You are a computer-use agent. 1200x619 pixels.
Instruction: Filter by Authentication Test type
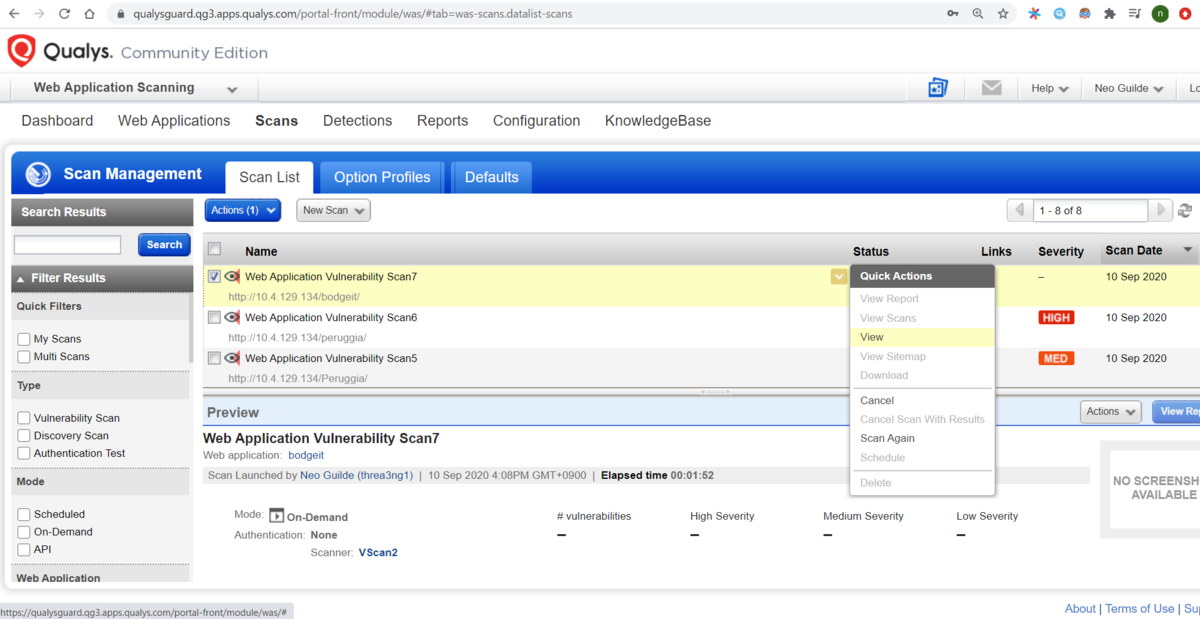click(24, 453)
